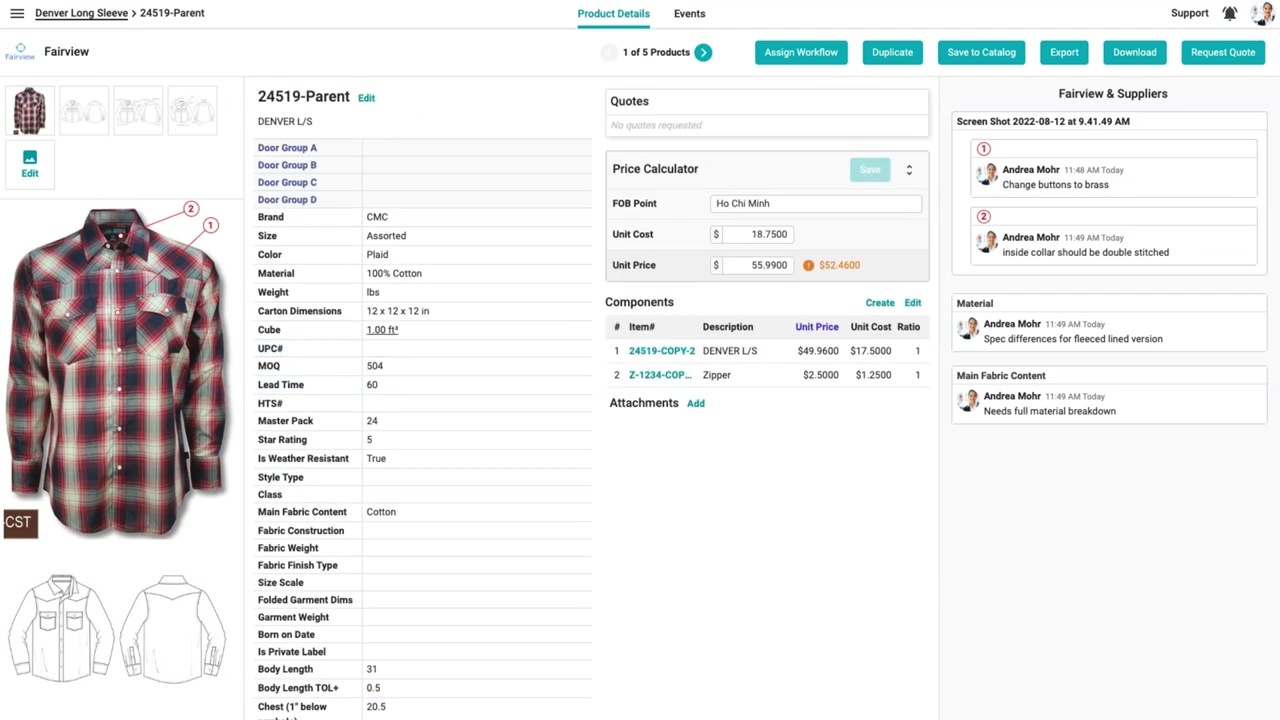Click the Unit Cost input field
Screen dimensions: 1280x720
click(756, 235)
